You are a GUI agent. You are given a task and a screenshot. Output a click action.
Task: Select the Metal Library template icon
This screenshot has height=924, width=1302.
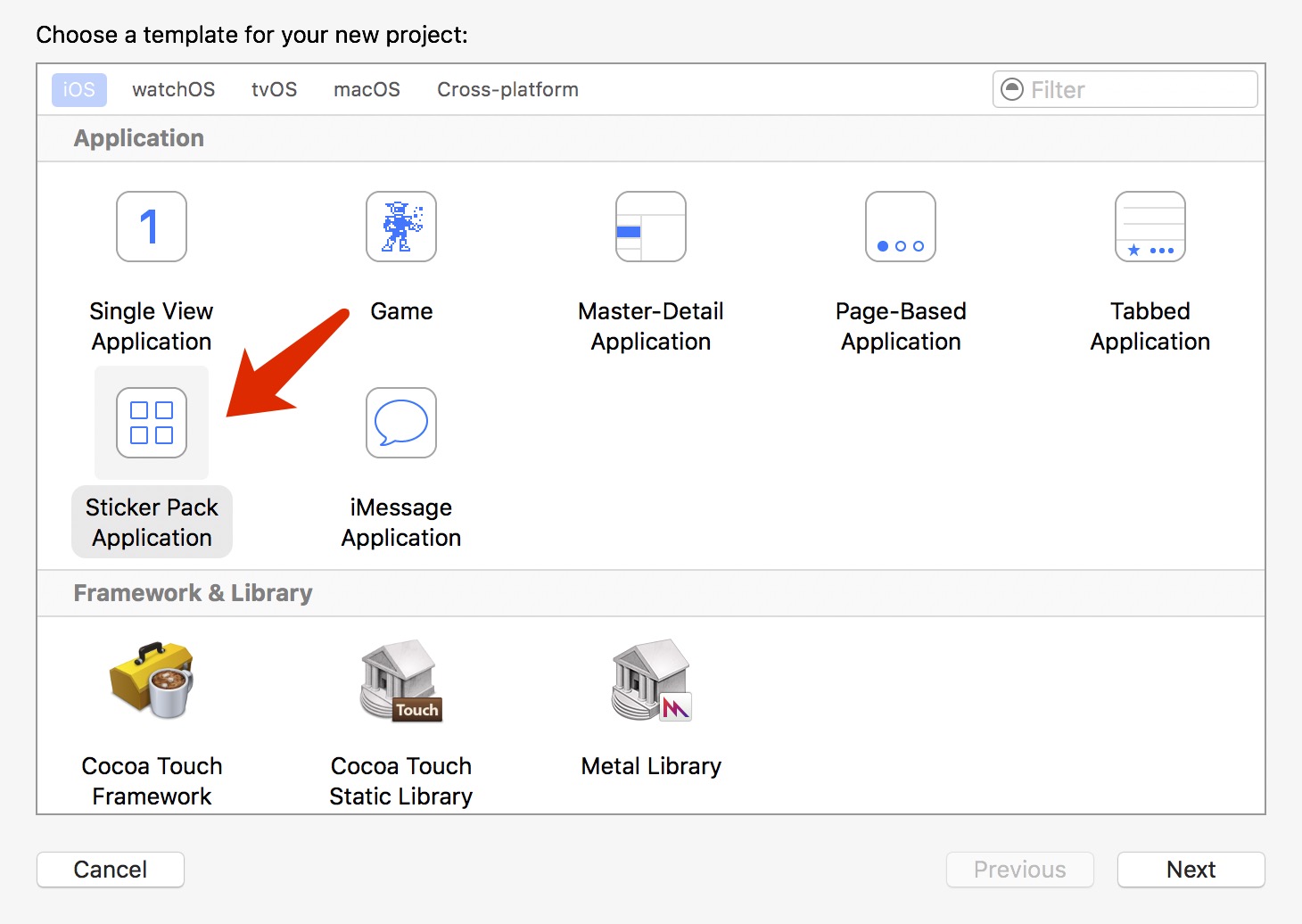[x=652, y=680]
